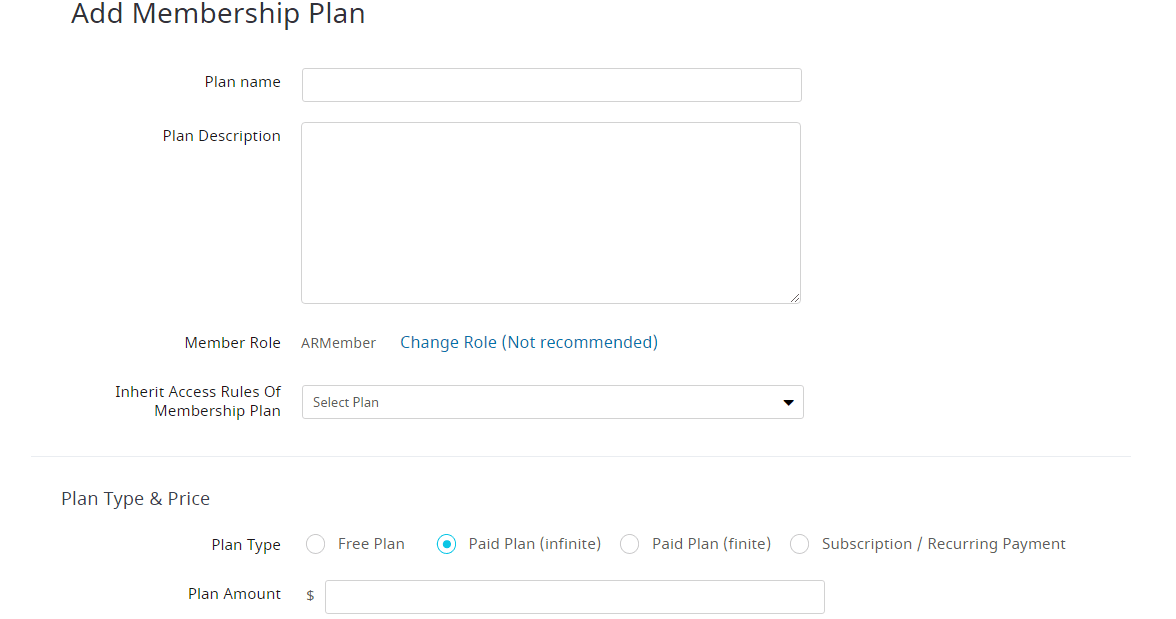The height and width of the screenshot is (619, 1176).
Task: Select Paid Plan (infinite) radio button
Action: pos(446,544)
